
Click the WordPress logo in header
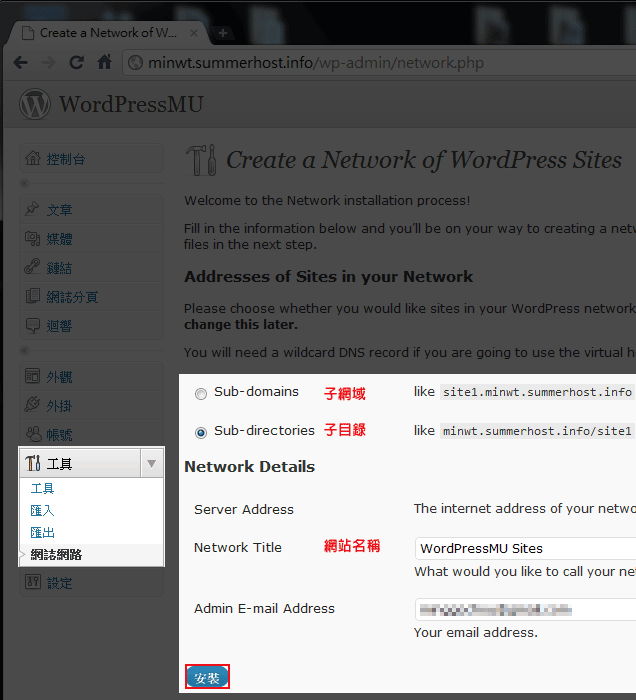(35, 104)
